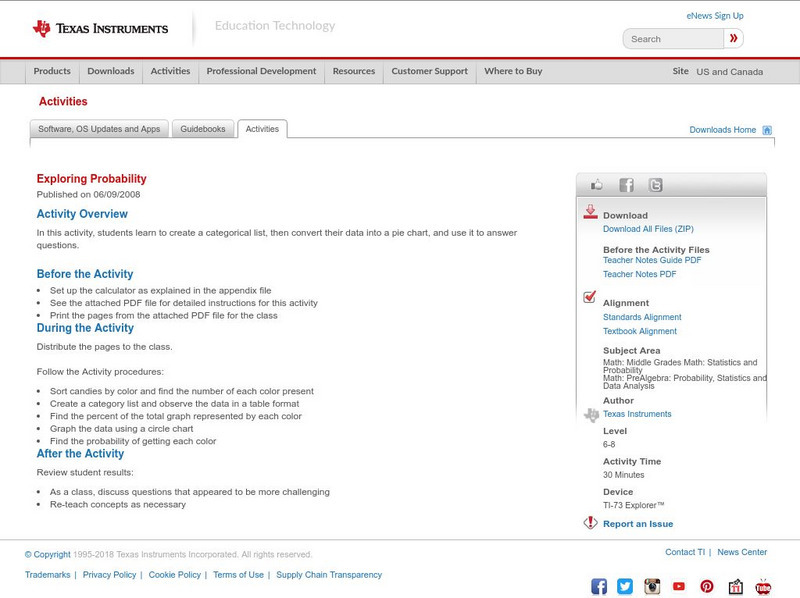Share via the gray Twitter icon

point(655,185)
